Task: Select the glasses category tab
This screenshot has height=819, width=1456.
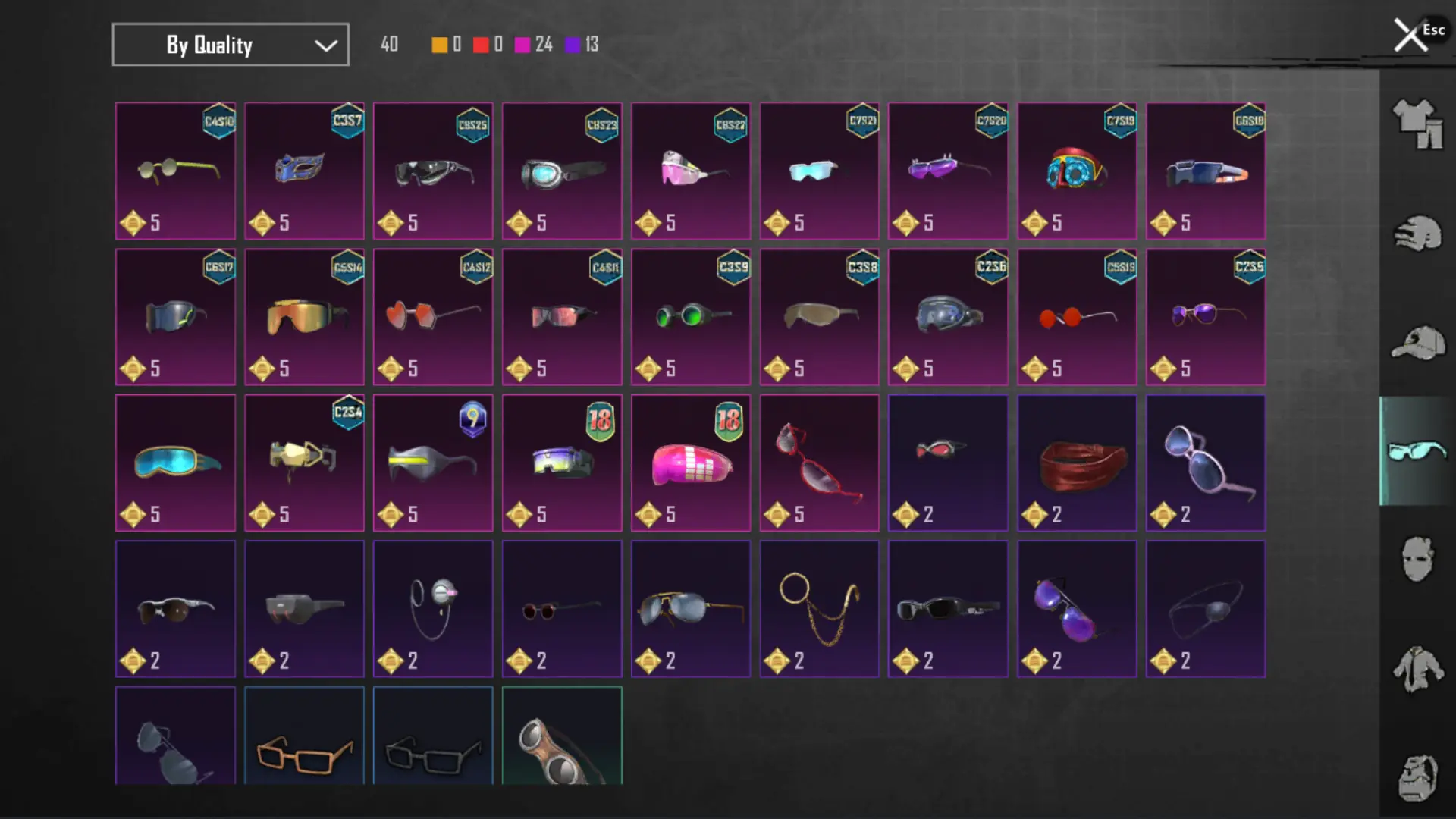Action: [x=1417, y=450]
